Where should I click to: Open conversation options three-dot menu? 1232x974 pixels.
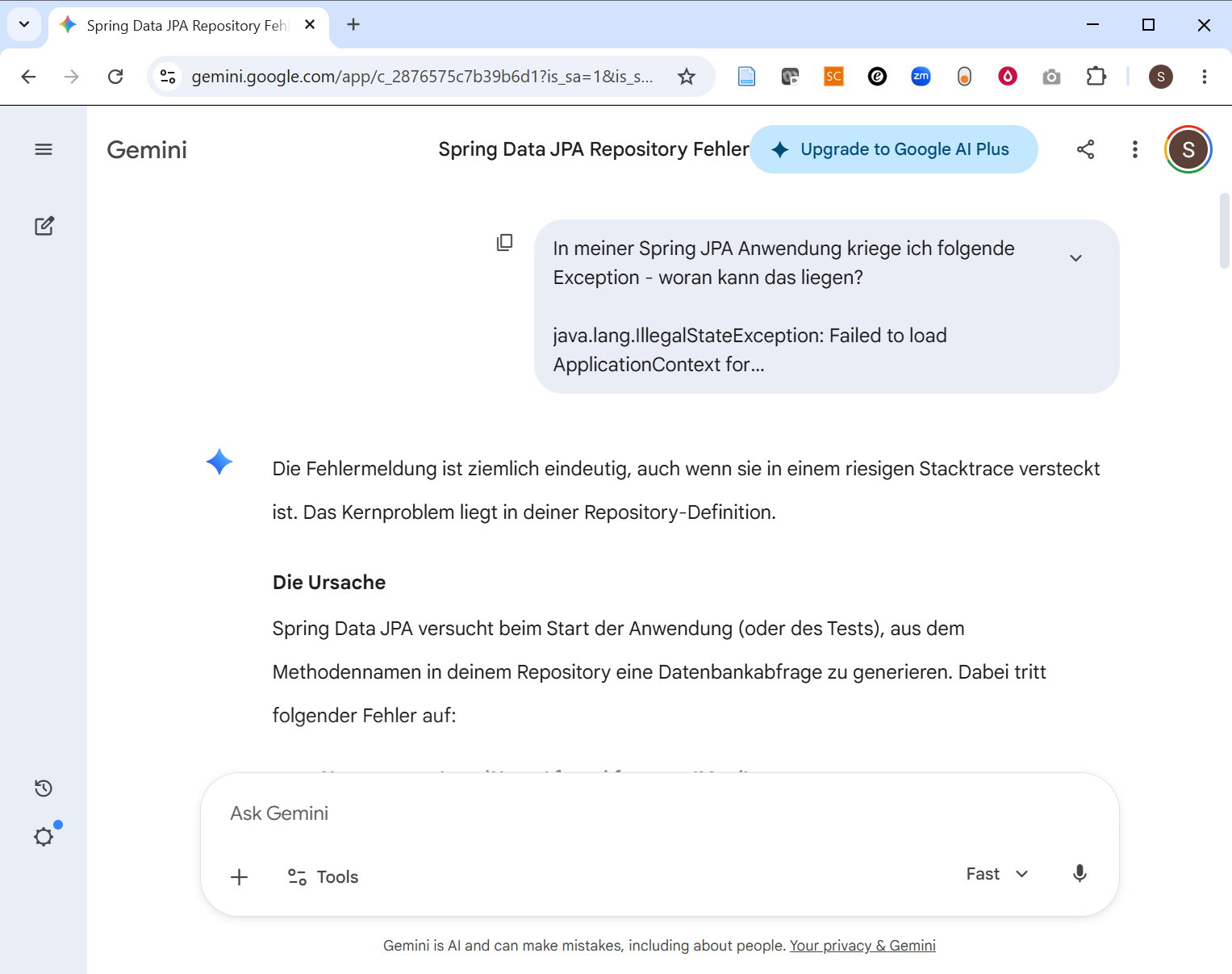(x=1135, y=149)
